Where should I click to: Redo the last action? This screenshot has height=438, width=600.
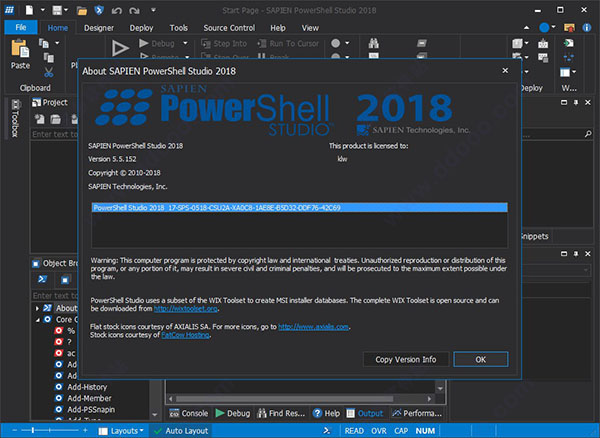(x=134, y=10)
